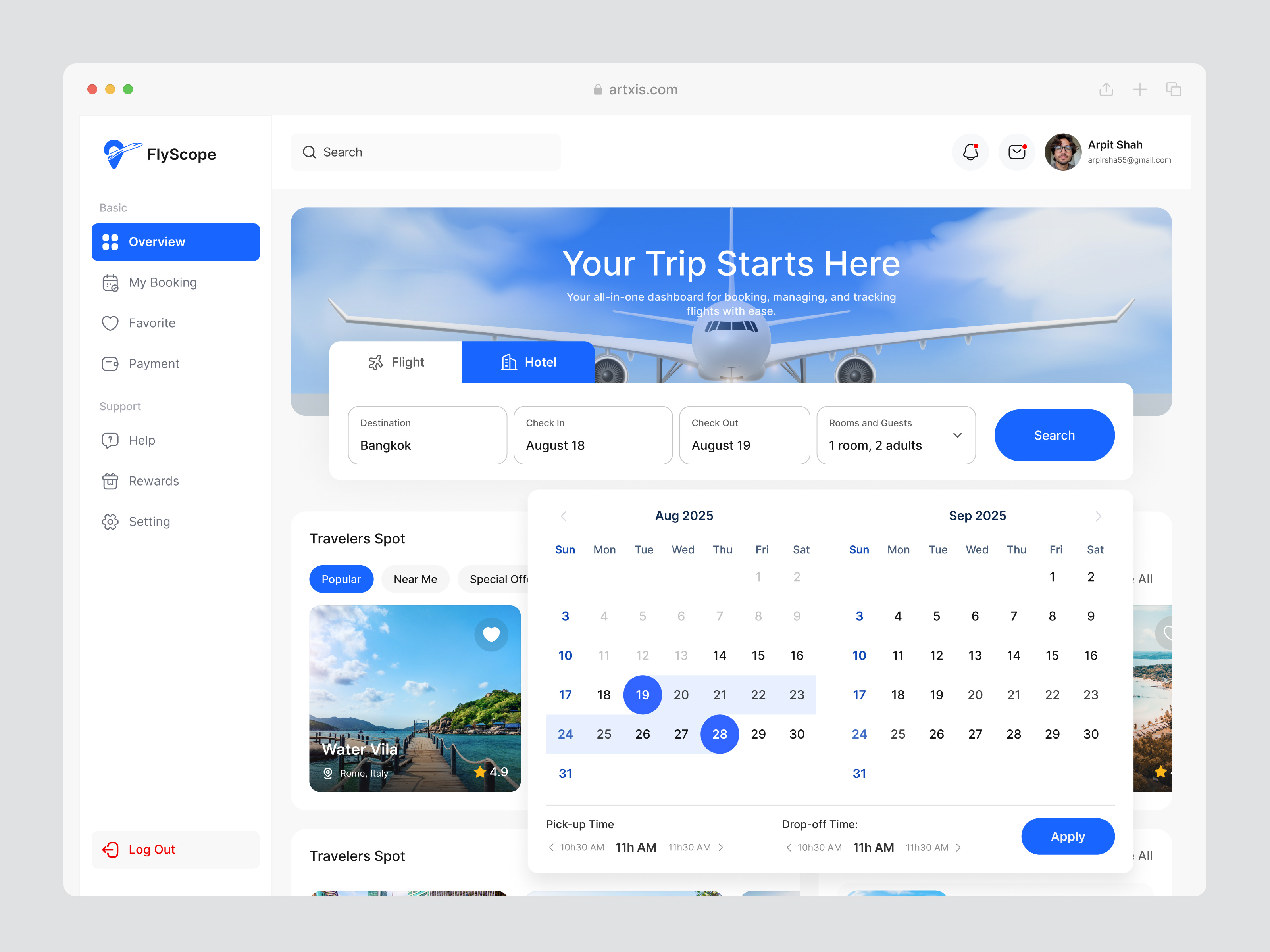Open the Payment section
1270x952 pixels.
click(153, 363)
